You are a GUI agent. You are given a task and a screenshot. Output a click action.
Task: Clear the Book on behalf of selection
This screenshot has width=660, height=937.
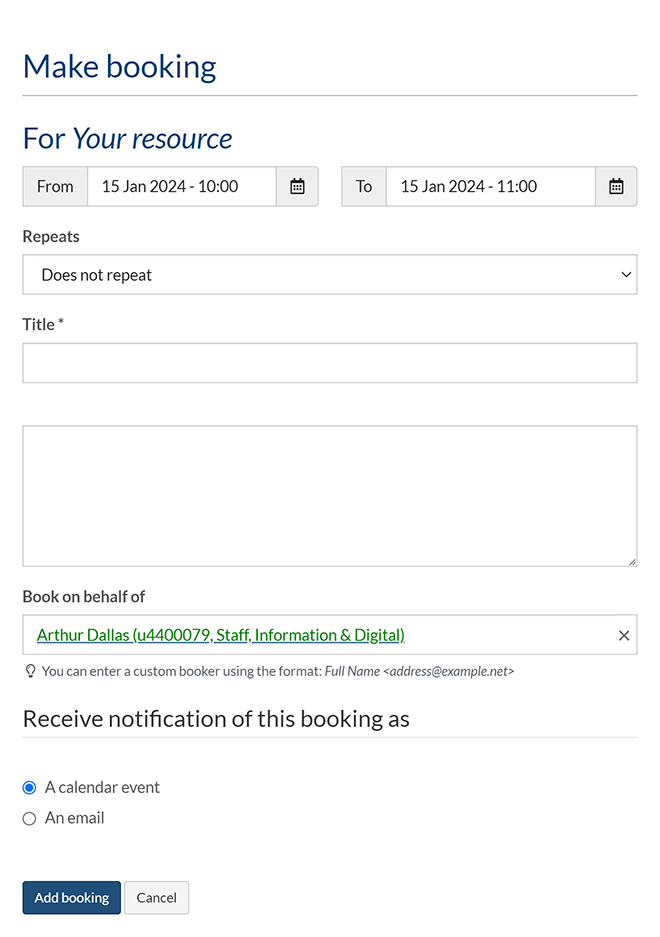(x=624, y=635)
